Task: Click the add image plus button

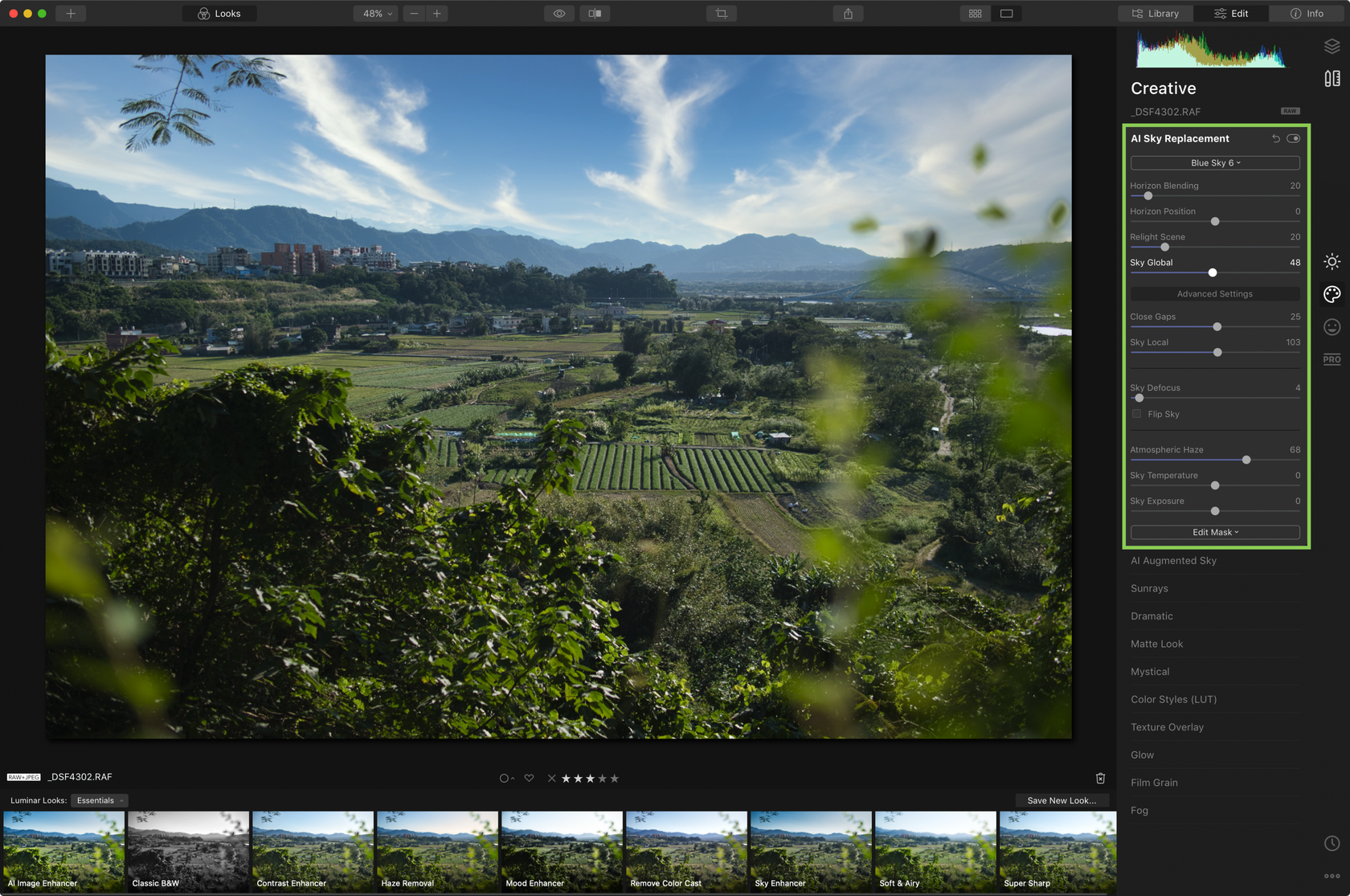Action: [71, 14]
